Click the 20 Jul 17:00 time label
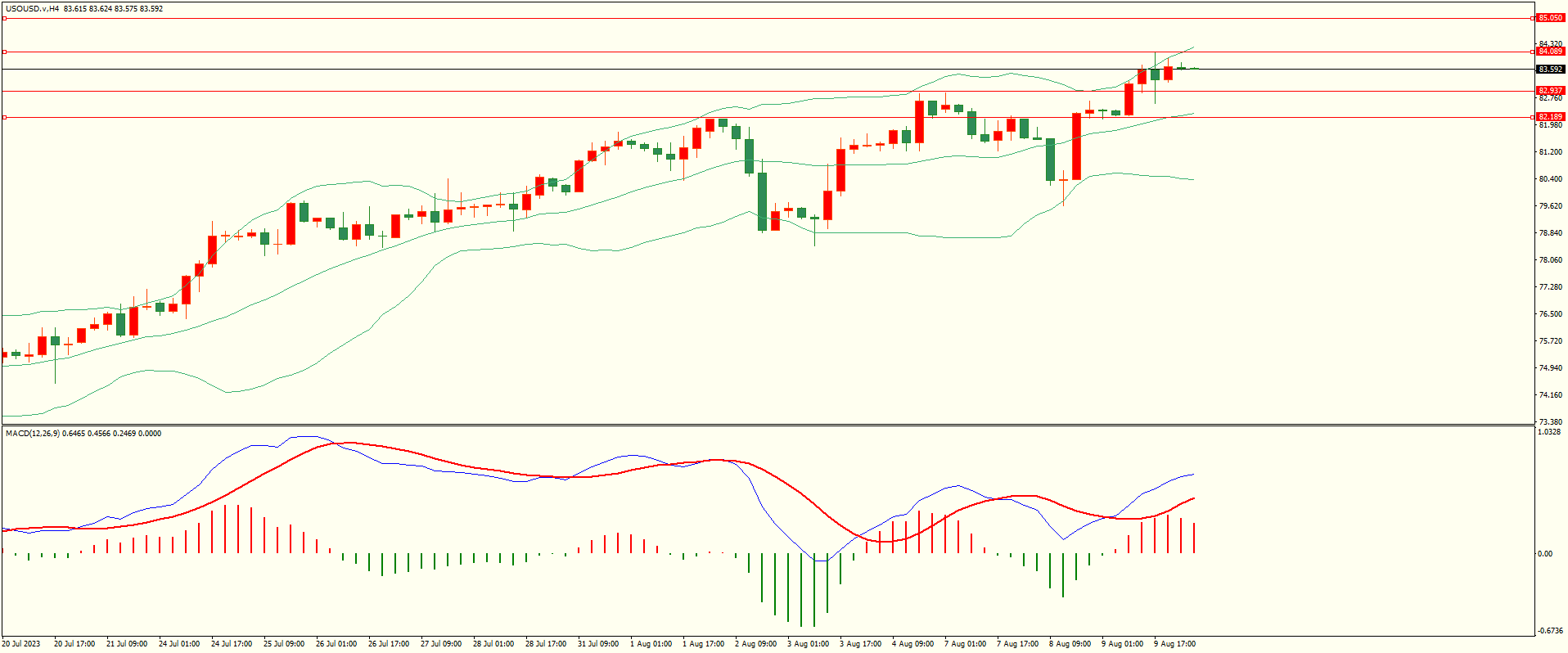This screenshot has width=1568, height=653. click(74, 644)
